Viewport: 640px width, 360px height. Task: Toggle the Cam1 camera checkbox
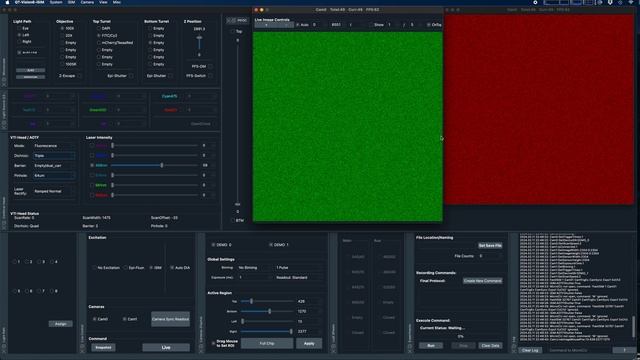pyautogui.click(x=124, y=319)
